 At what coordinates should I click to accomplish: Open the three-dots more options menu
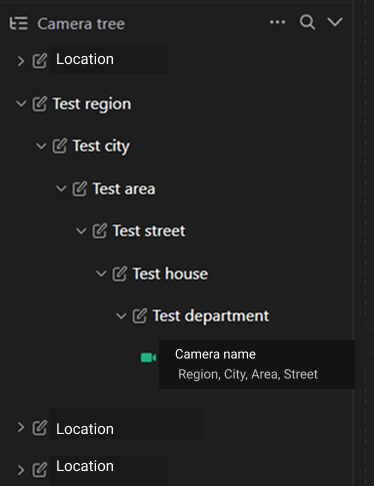click(x=277, y=22)
